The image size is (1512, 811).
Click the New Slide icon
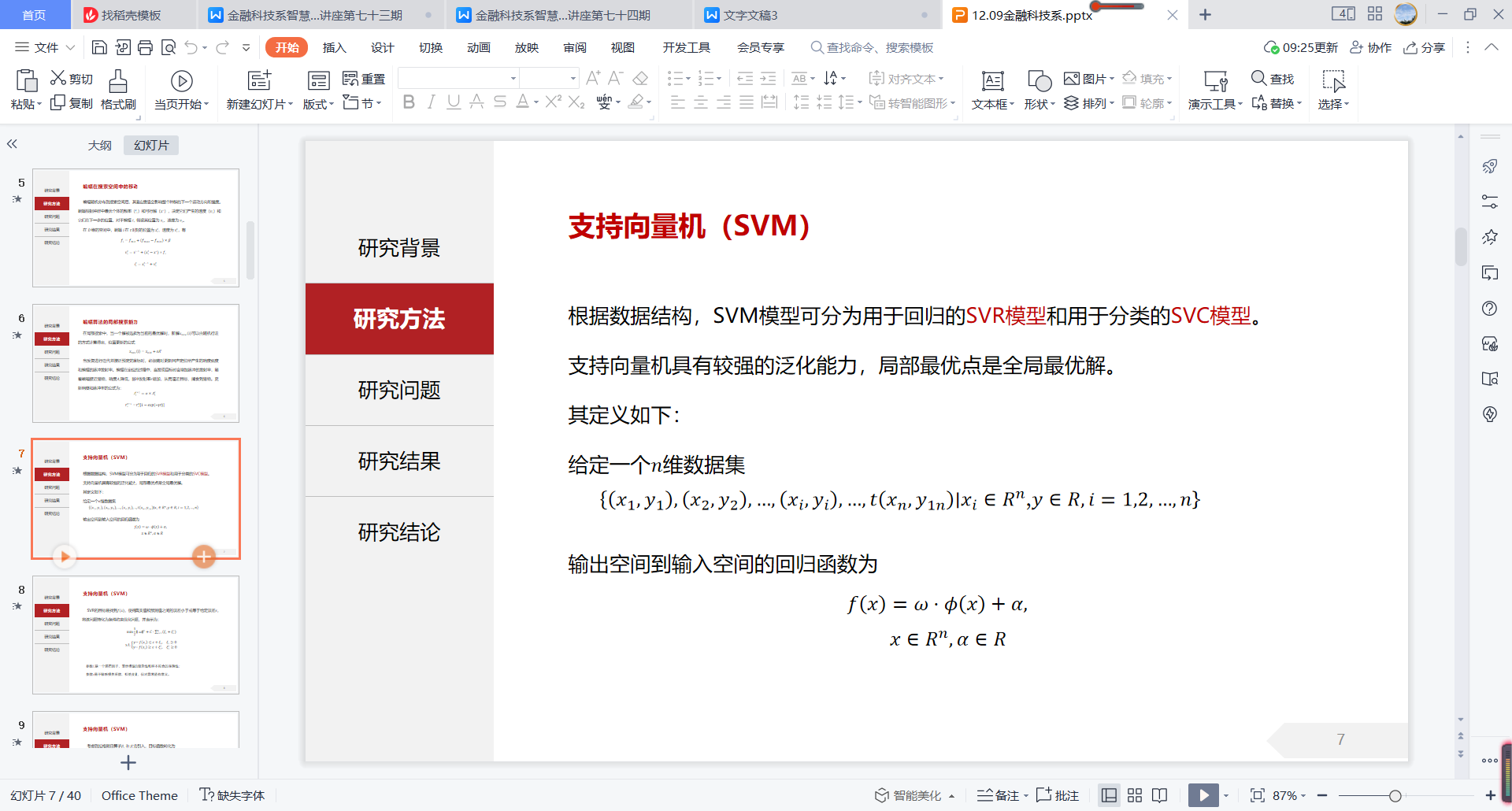coord(259,80)
